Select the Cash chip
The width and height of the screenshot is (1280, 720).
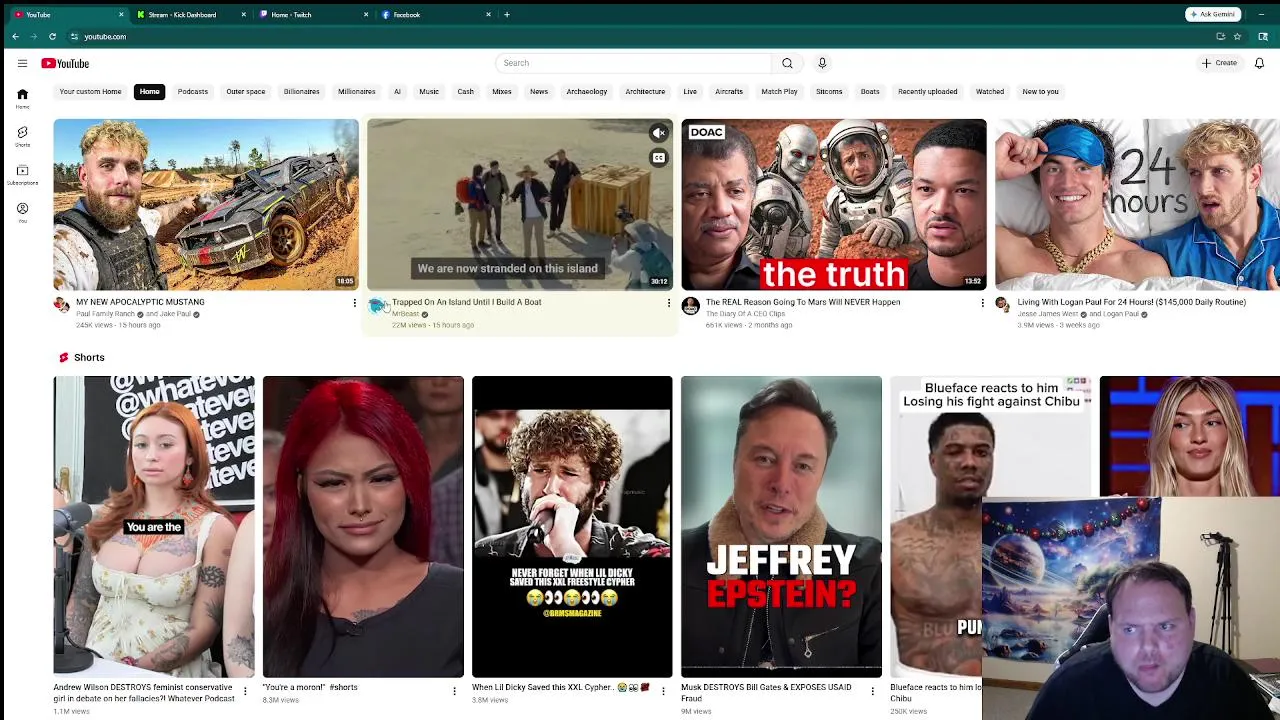tap(465, 91)
